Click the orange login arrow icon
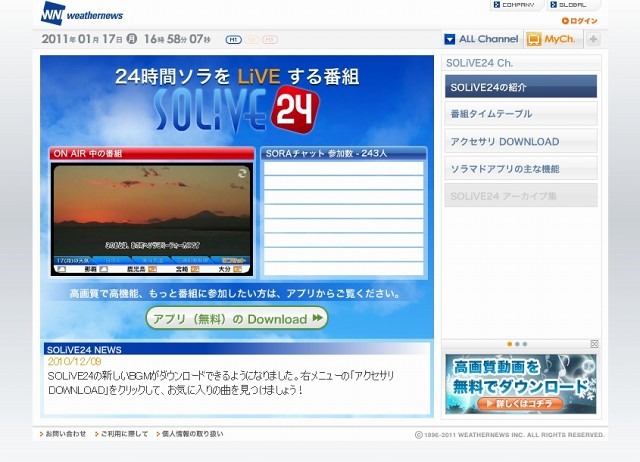The height and width of the screenshot is (462, 640). coord(565,21)
